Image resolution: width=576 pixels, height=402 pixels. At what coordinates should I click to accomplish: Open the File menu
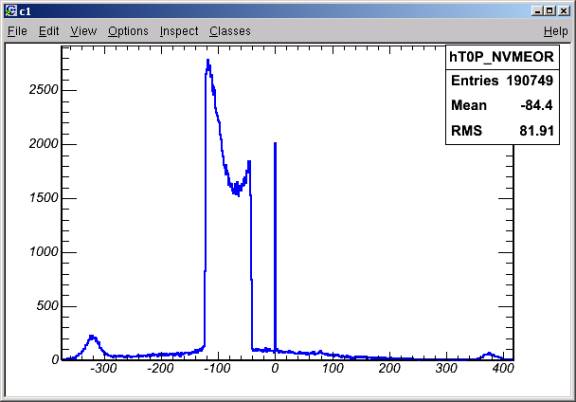pos(17,31)
